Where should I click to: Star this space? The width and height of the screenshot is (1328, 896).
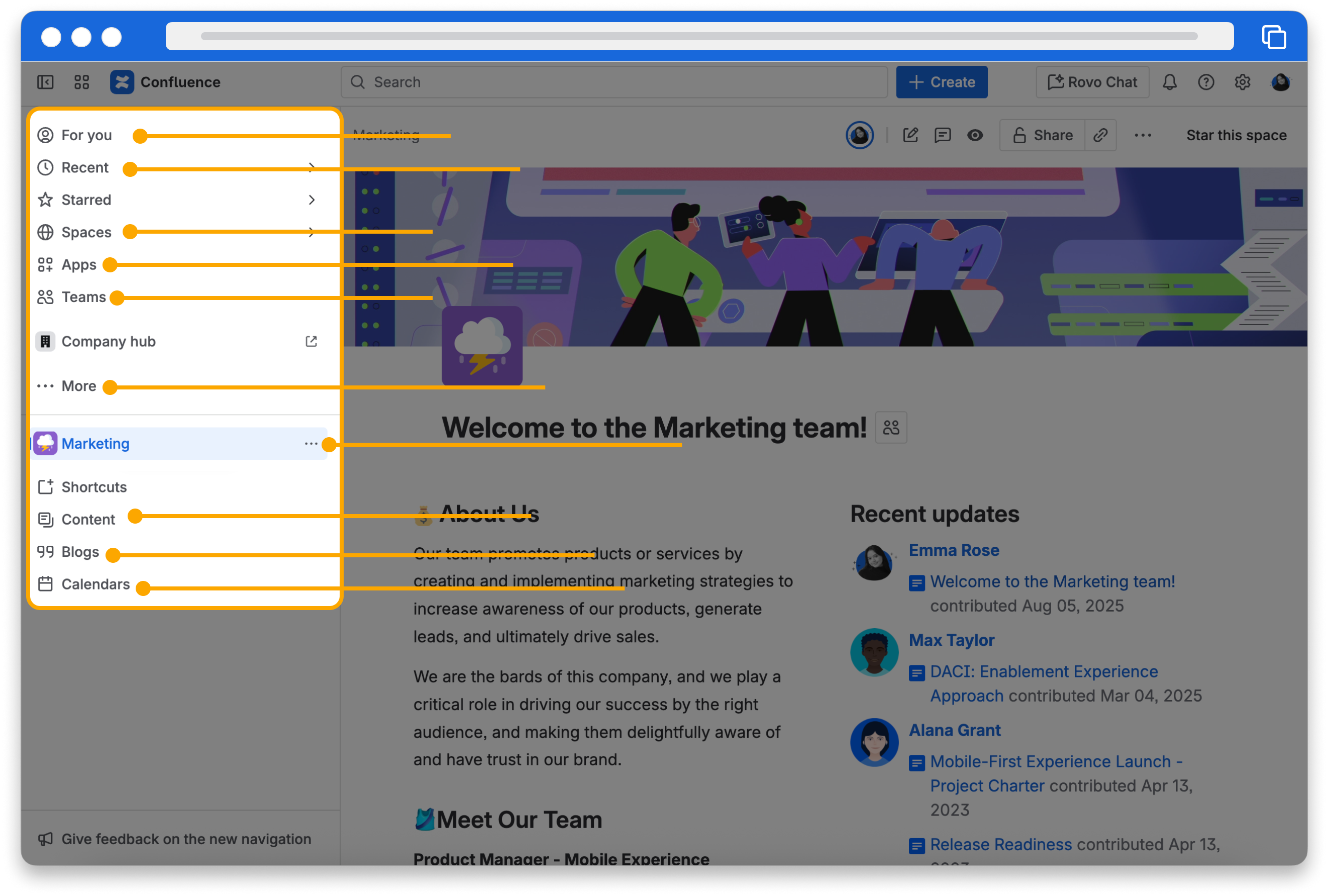(x=1236, y=135)
